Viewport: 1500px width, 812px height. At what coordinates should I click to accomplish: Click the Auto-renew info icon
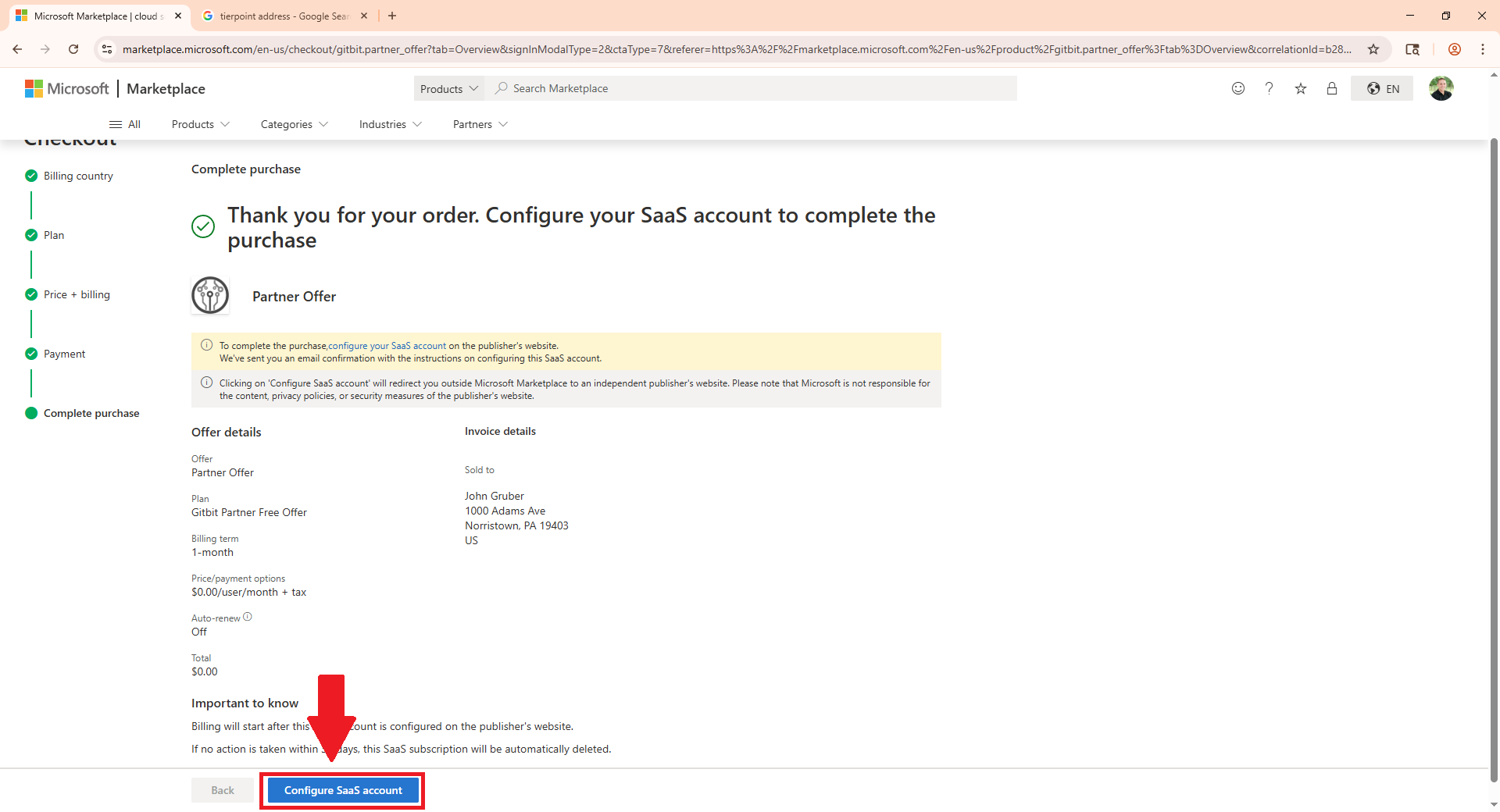[248, 617]
